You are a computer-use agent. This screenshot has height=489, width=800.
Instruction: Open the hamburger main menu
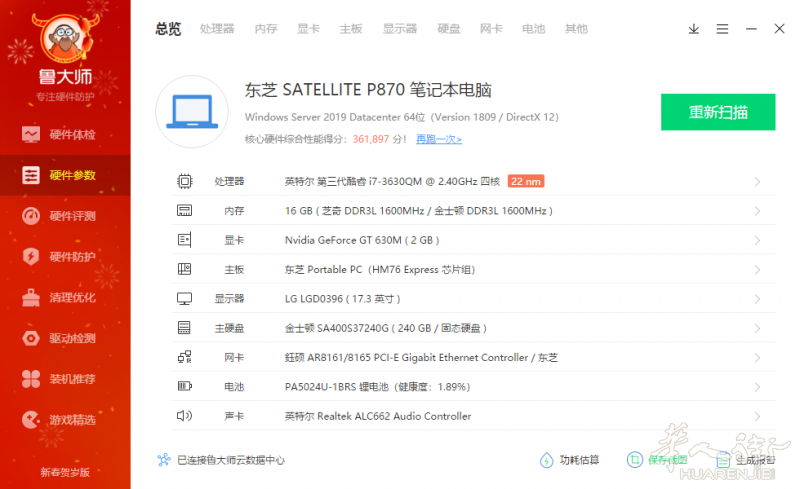722,29
